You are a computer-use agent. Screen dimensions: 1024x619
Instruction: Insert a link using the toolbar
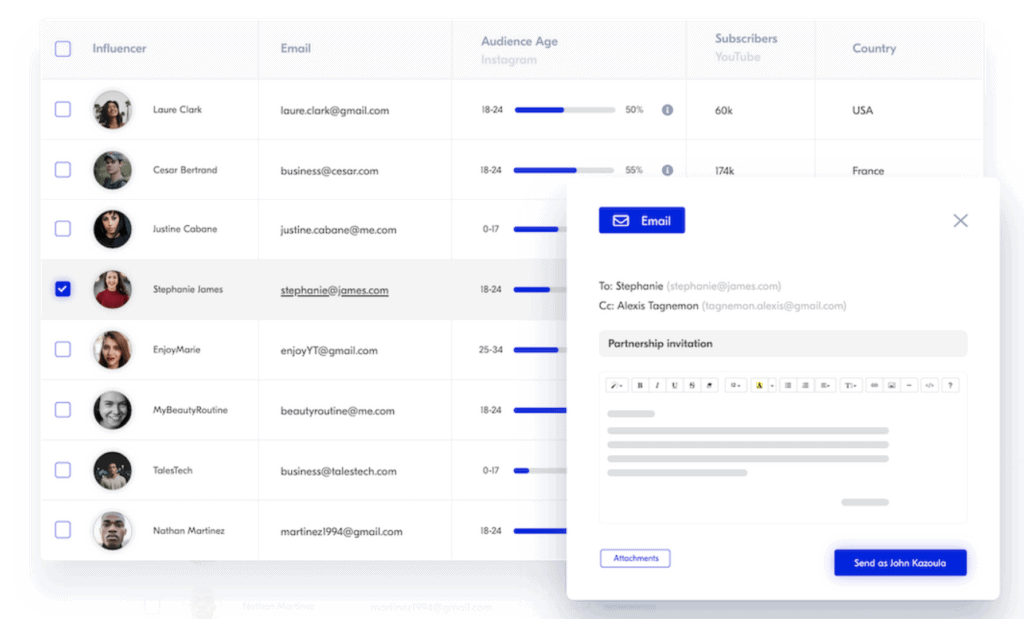click(x=873, y=385)
